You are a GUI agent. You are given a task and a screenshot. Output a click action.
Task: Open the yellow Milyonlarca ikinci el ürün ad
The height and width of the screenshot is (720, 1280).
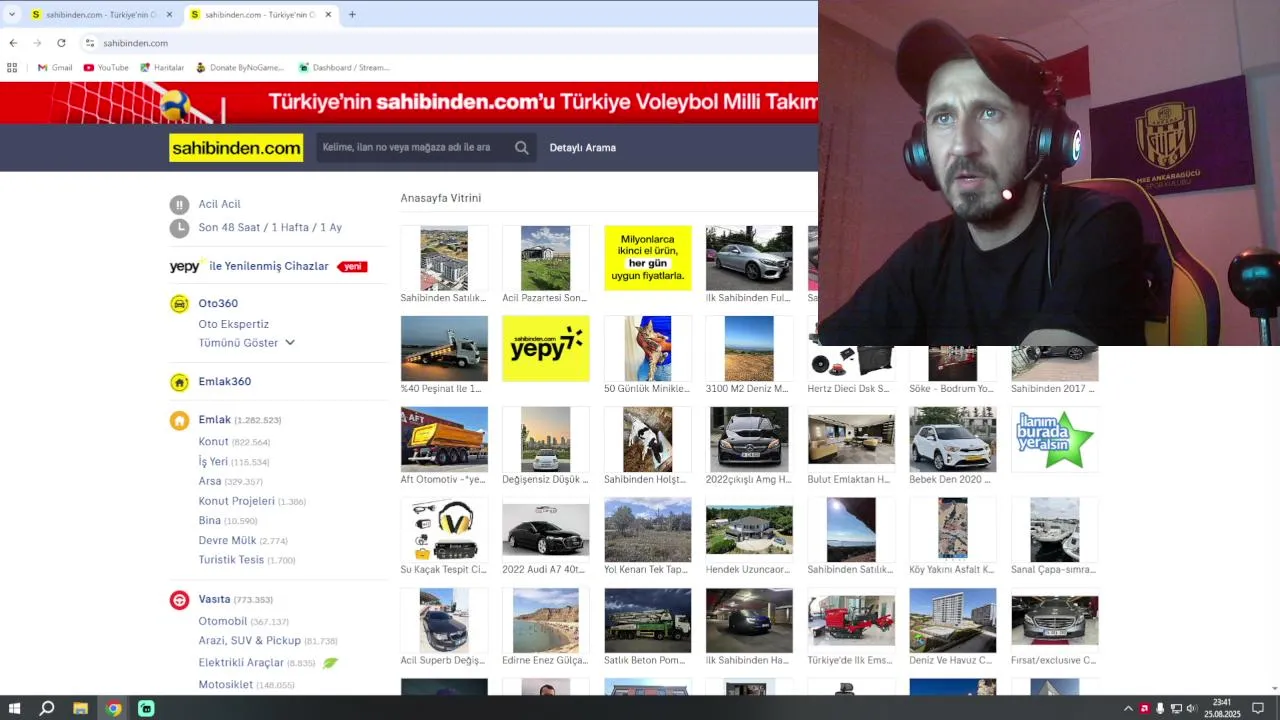pyautogui.click(x=648, y=258)
